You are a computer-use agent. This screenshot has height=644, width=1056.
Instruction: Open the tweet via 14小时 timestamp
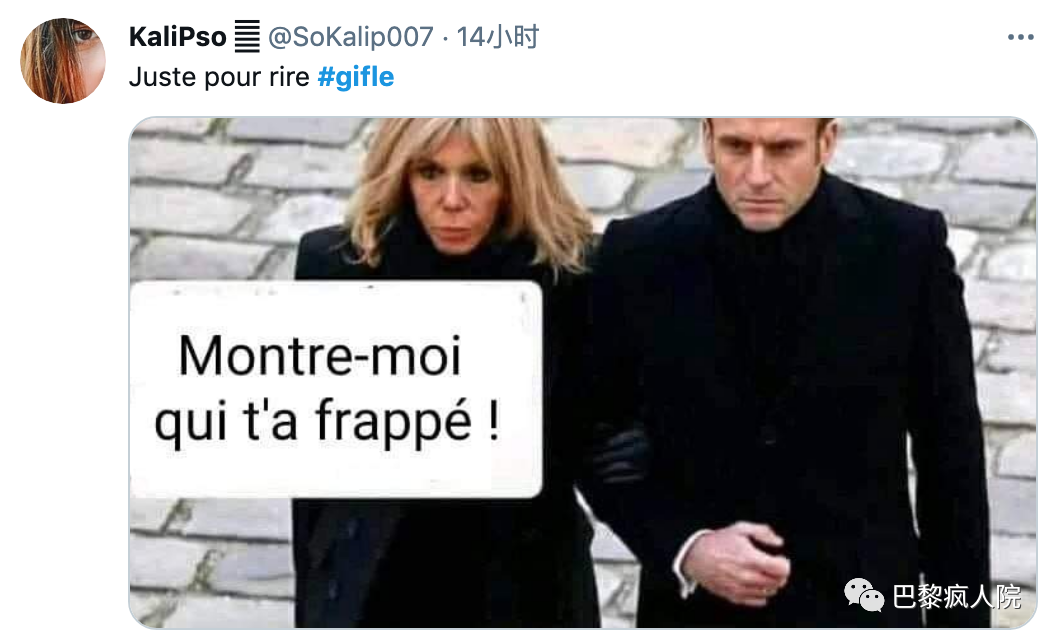(498, 37)
